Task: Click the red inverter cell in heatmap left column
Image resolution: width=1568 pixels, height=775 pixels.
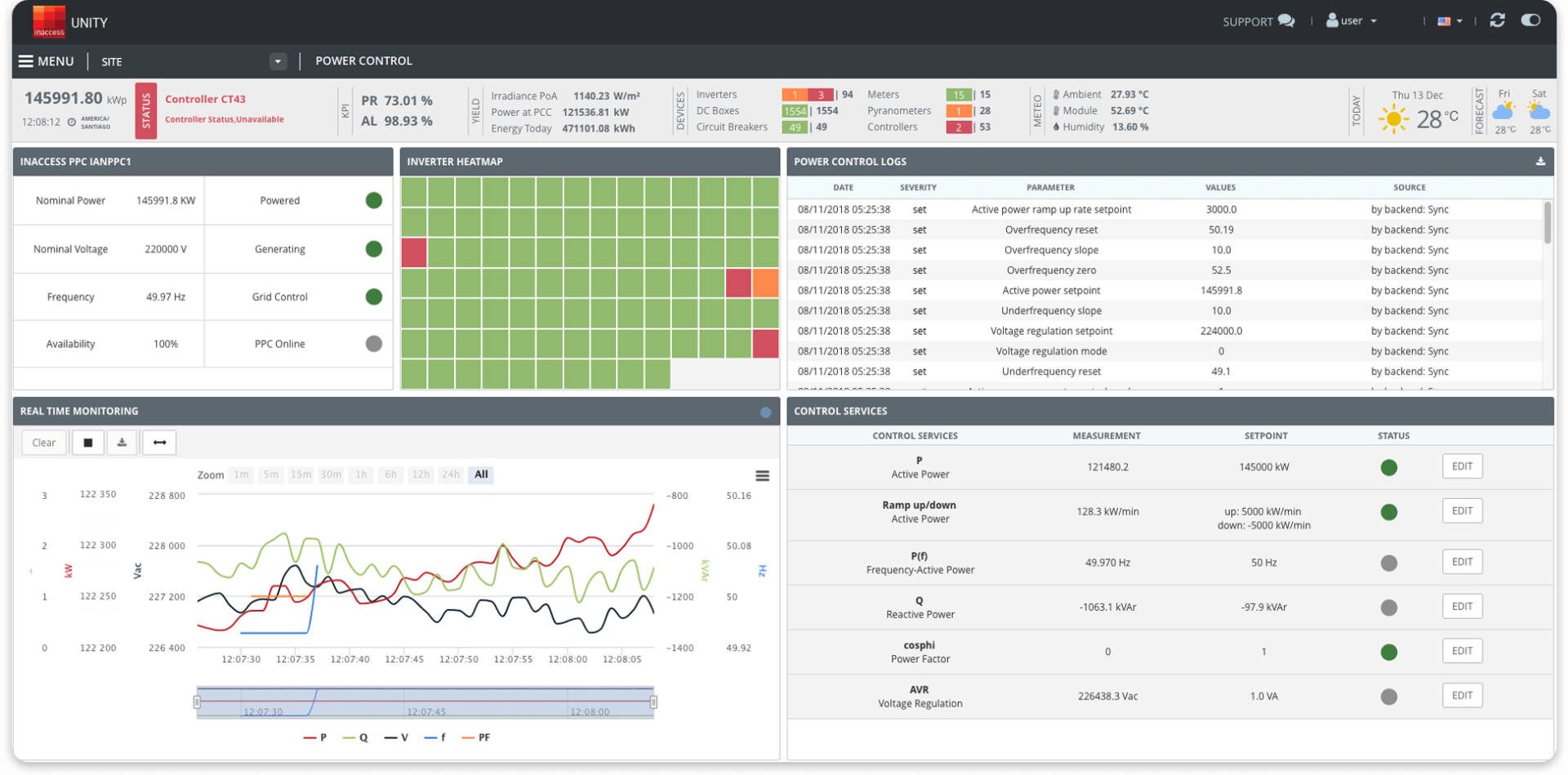Action: [414, 252]
